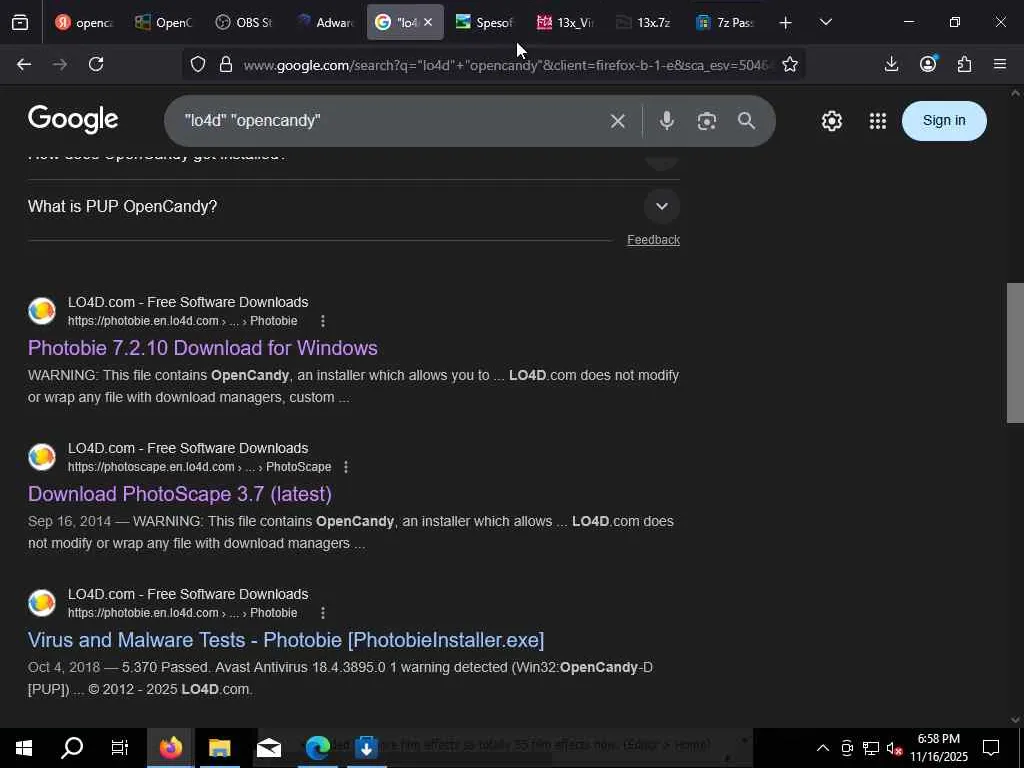Image resolution: width=1024 pixels, height=768 pixels.
Task: Open Firefox application hamburger menu
Action: pyautogui.click(x=1000, y=64)
